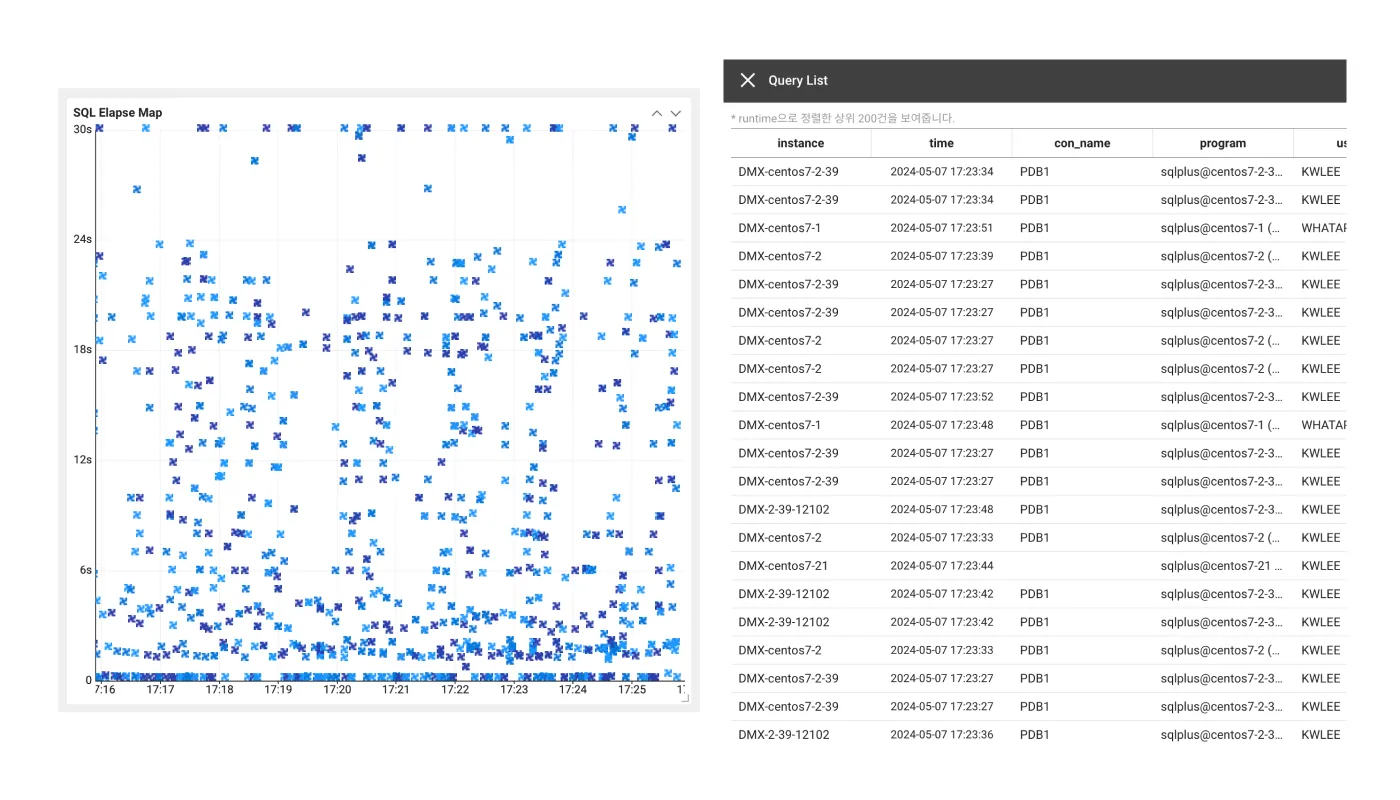Click the time cell 2024-05-07 17:23:51
This screenshot has height=800, width=1400.
tap(942, 228)
